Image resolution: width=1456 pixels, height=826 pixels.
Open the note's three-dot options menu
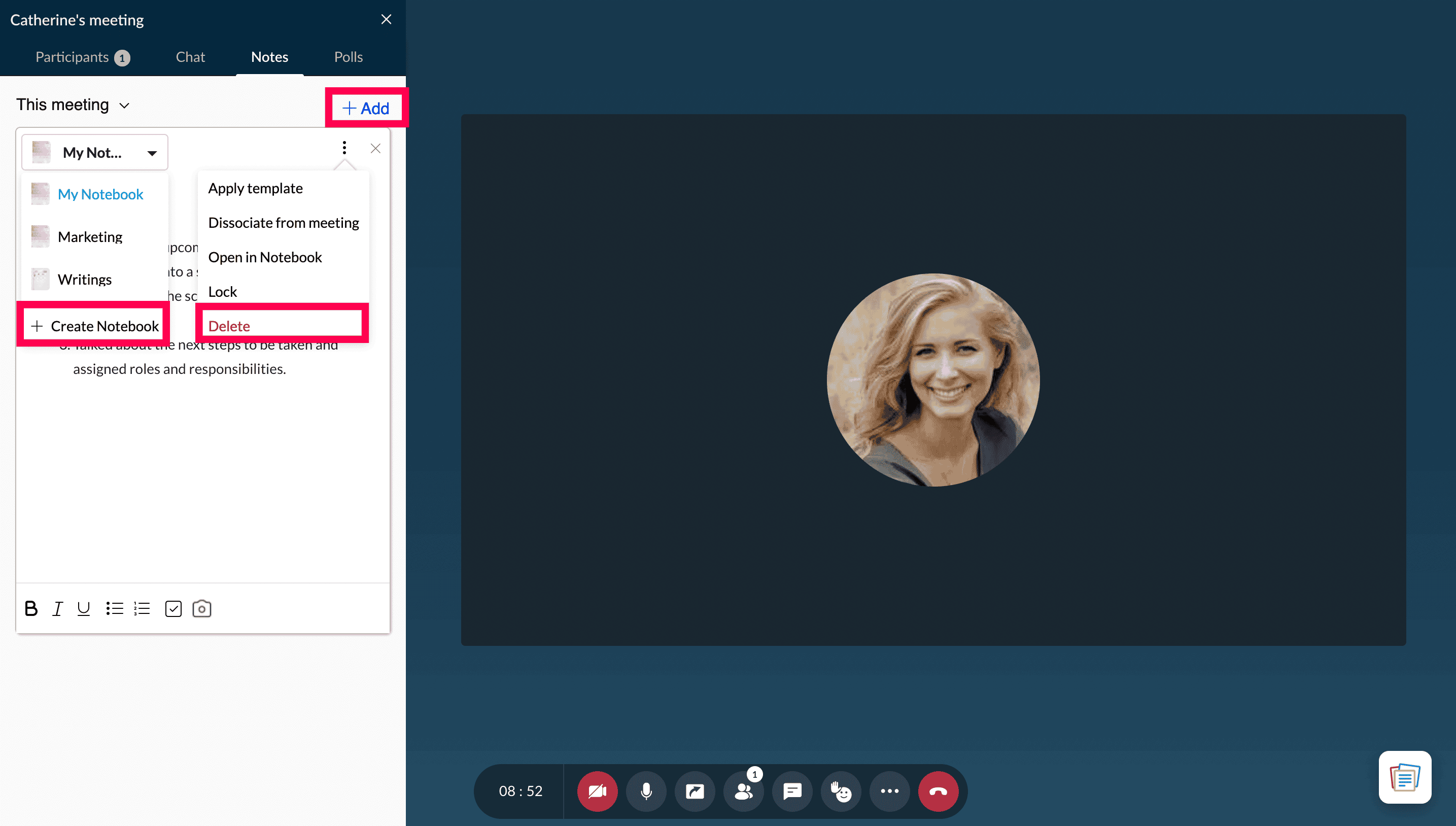(344, 148)
